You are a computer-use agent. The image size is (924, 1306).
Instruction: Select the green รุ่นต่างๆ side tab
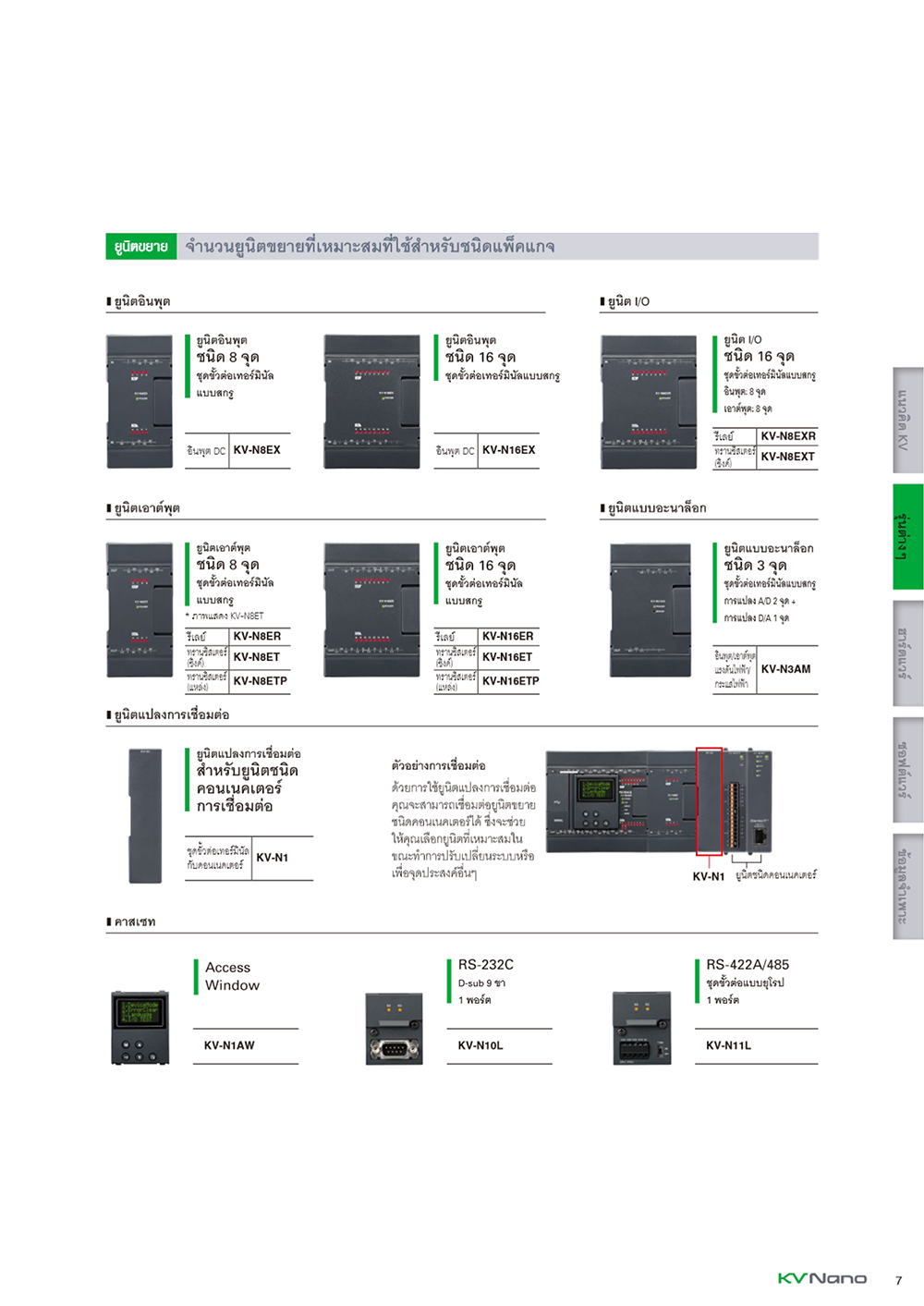click(x=907, y=537)
